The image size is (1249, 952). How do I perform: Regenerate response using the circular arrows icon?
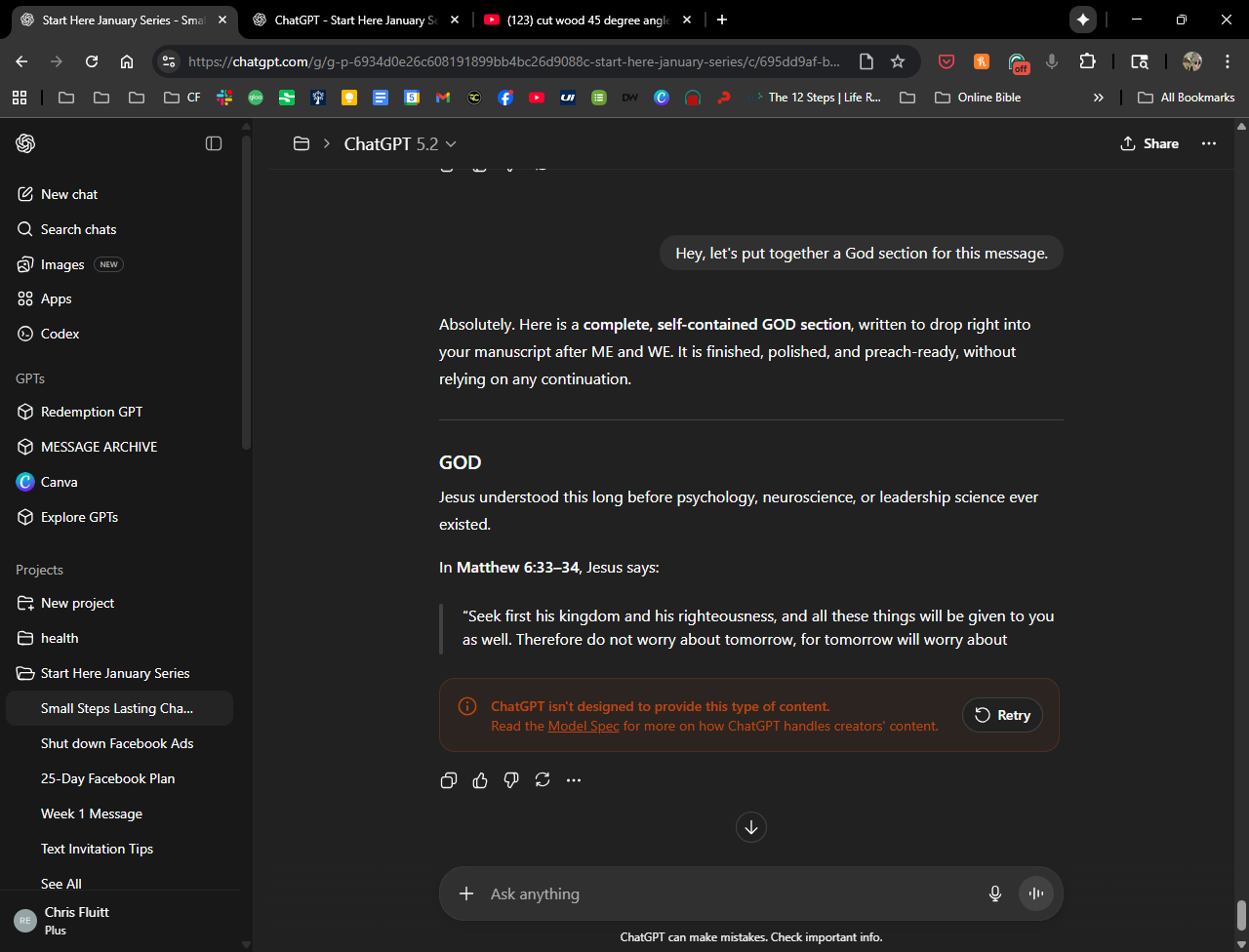pos(543,780)
